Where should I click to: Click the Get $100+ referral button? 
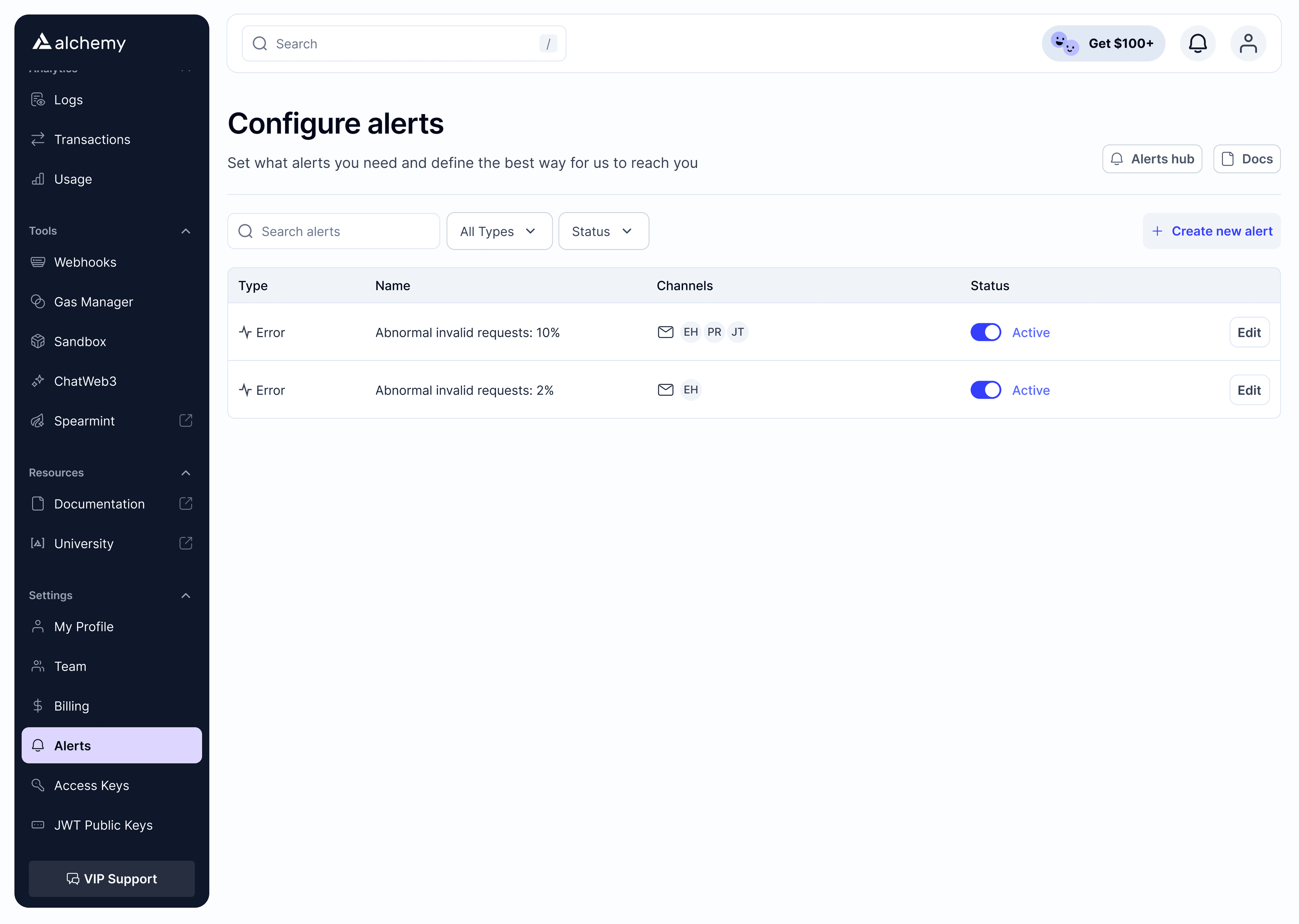1103,43
